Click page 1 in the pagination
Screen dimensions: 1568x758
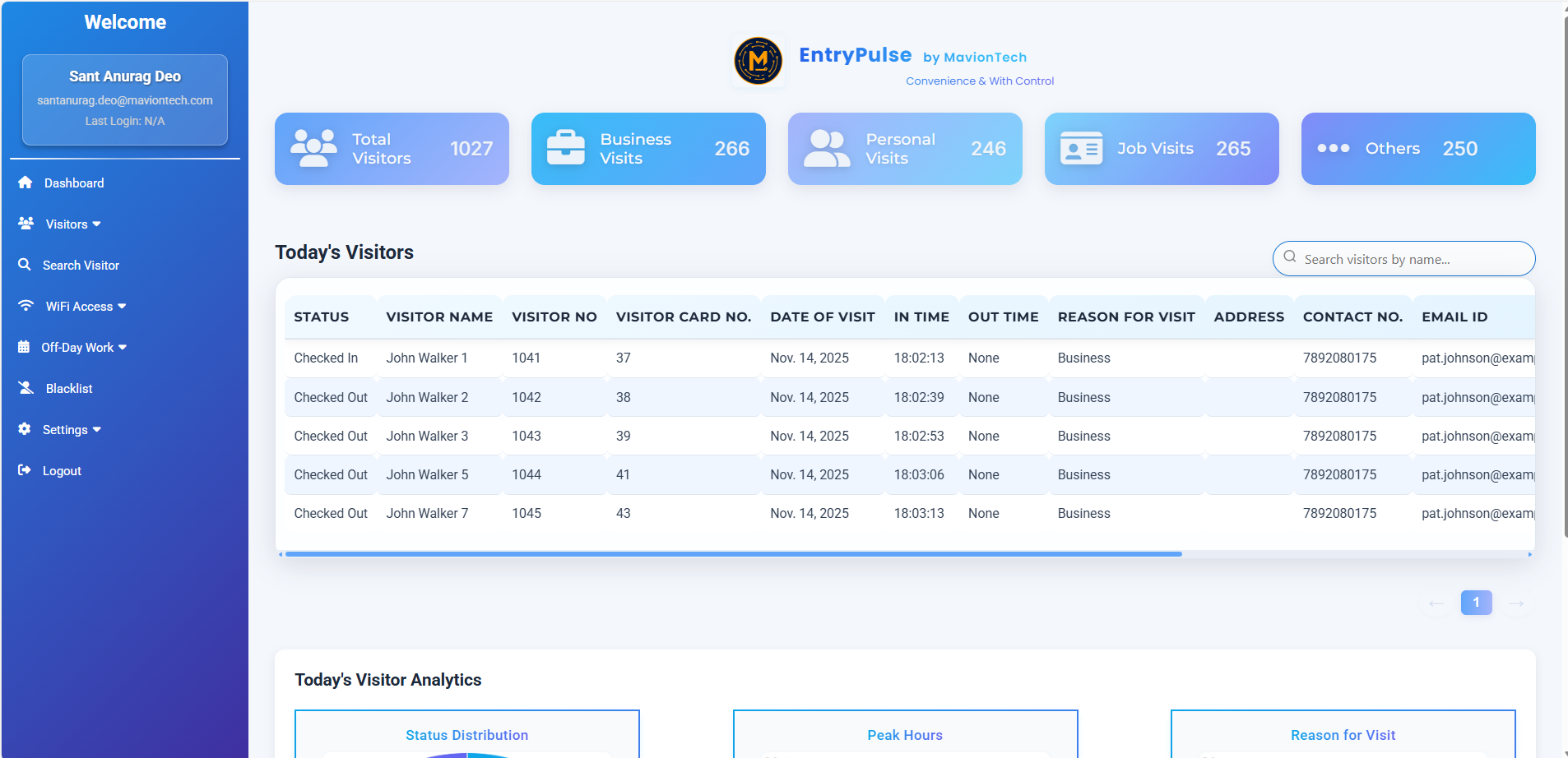1475,602
